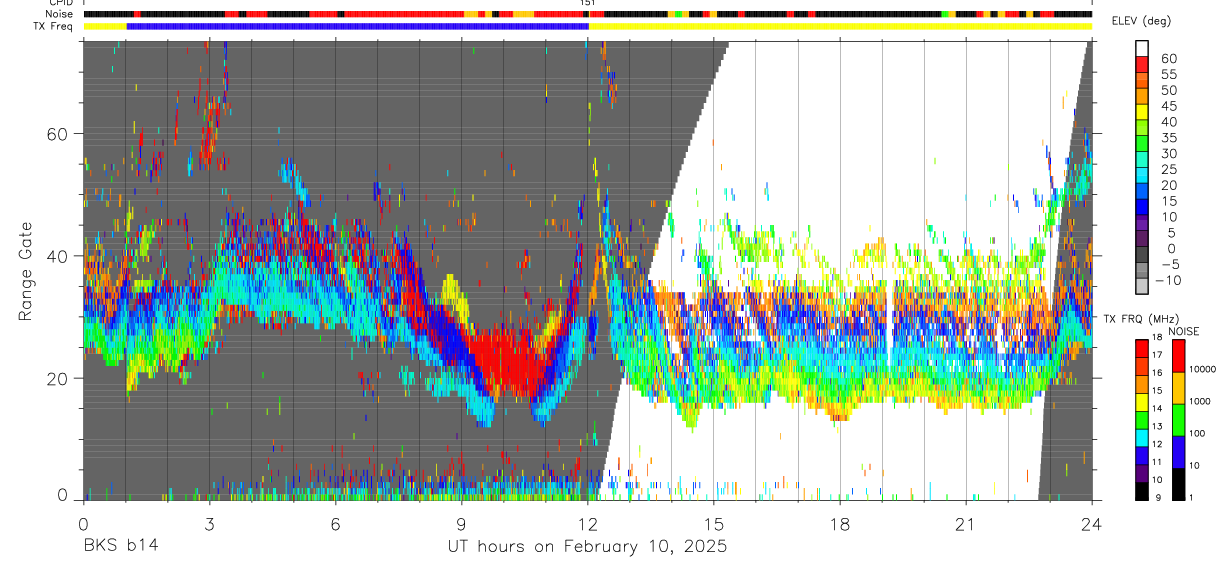The width and height of the screenshot is (1228, 567).
Task: Click the '45' label on ELEV legend
Action: click(1167, 106)
